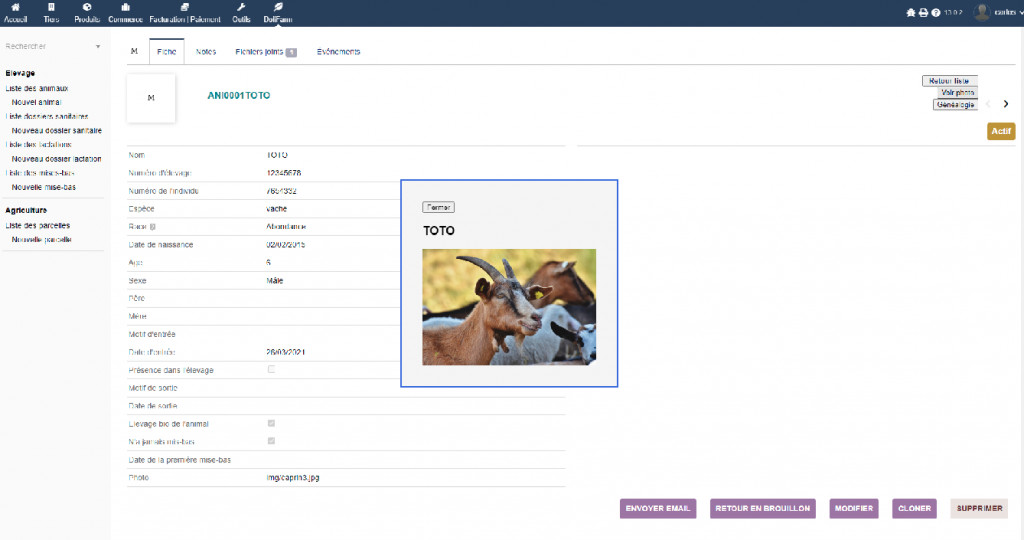Click the 02/02/2015 birth date value
Screen dimensions: 1024x540
point(285,245)
